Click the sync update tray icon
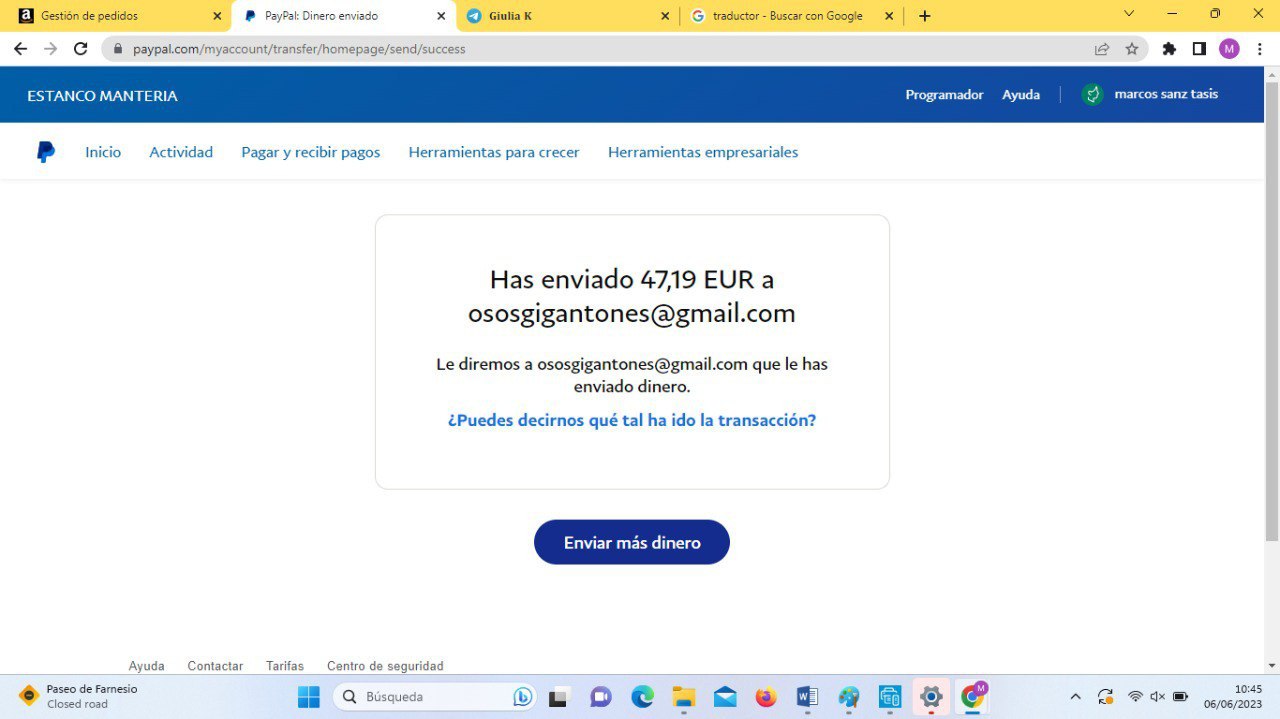The image size is (1280, 719). coord(1105,697)
